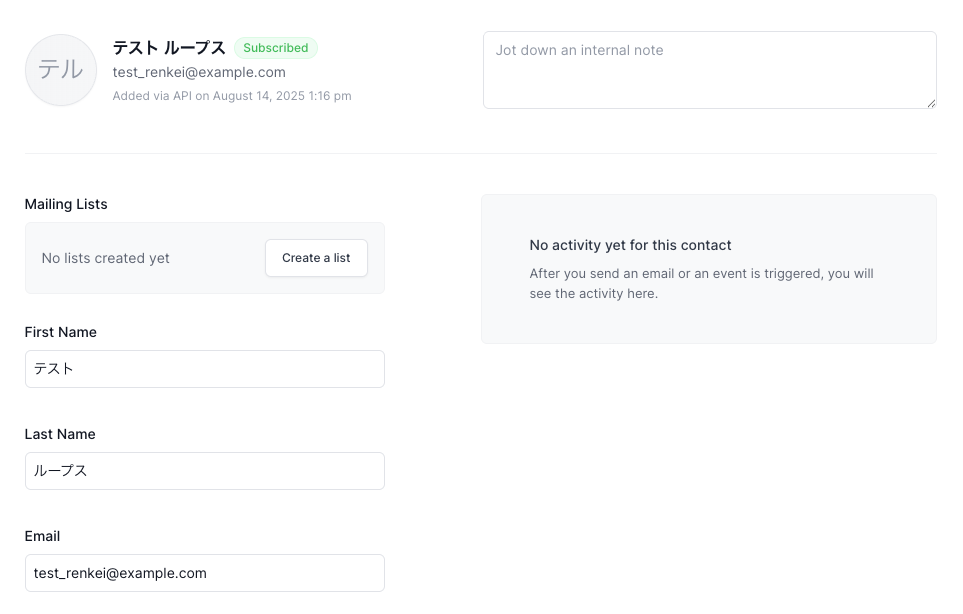
Task: Click the テル avatar circle
Action: 61,70
